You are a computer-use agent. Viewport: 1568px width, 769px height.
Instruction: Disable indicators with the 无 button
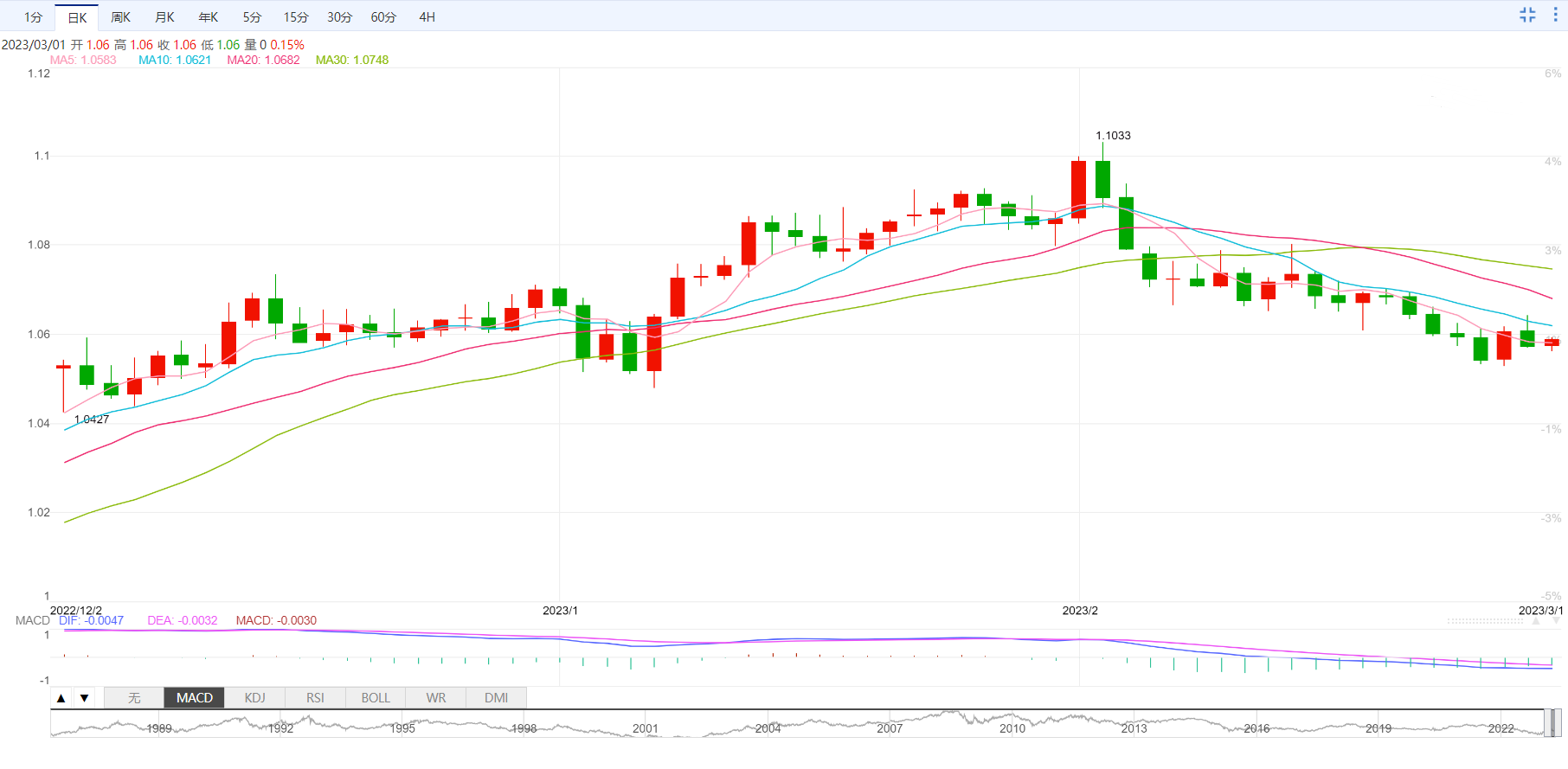tap(134, 698)
